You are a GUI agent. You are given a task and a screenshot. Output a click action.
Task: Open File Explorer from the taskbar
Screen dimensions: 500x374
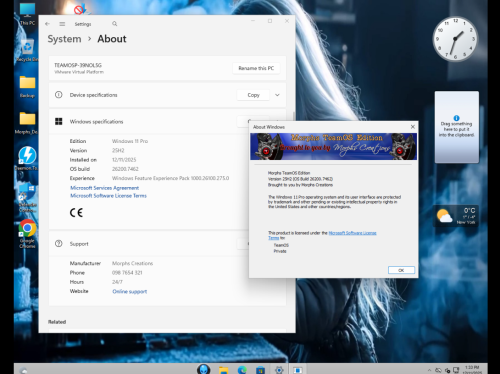coord(224,370)
